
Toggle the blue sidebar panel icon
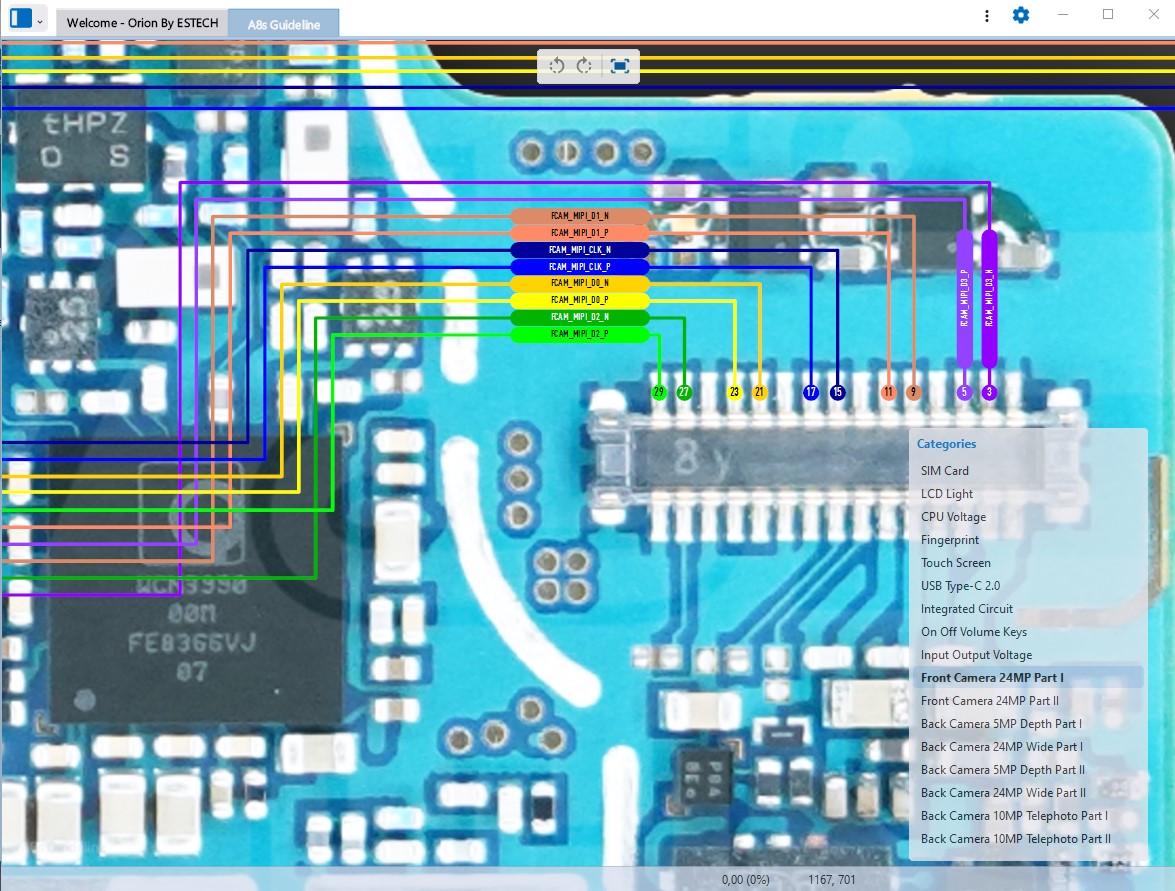(x=21, y=18)
